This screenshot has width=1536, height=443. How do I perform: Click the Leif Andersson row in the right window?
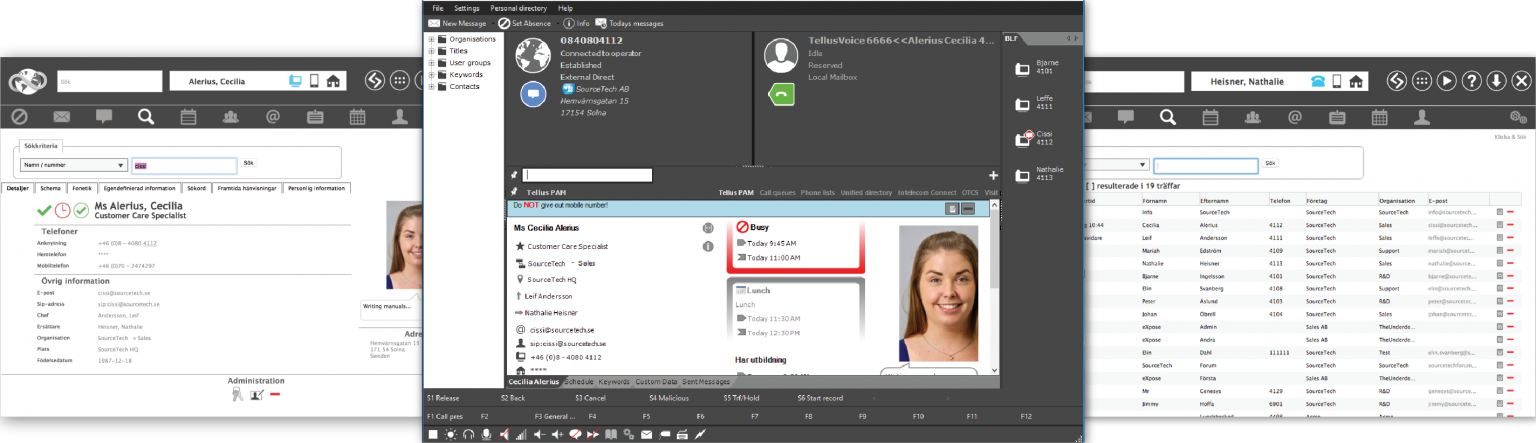pos(1300,239)
